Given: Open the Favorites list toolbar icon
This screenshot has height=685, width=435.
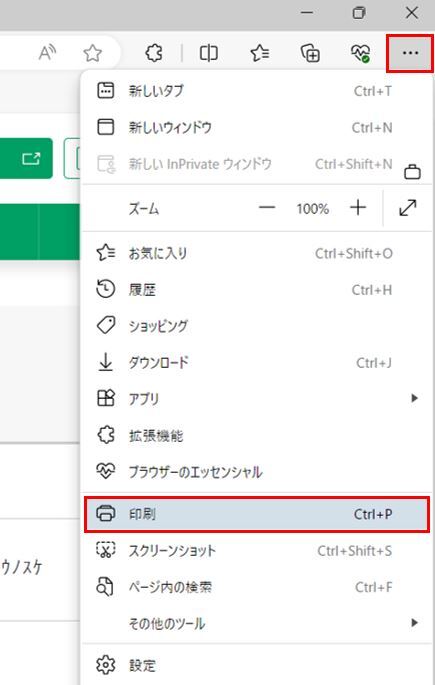Looking at the screenshot, I should coord(260,53).
